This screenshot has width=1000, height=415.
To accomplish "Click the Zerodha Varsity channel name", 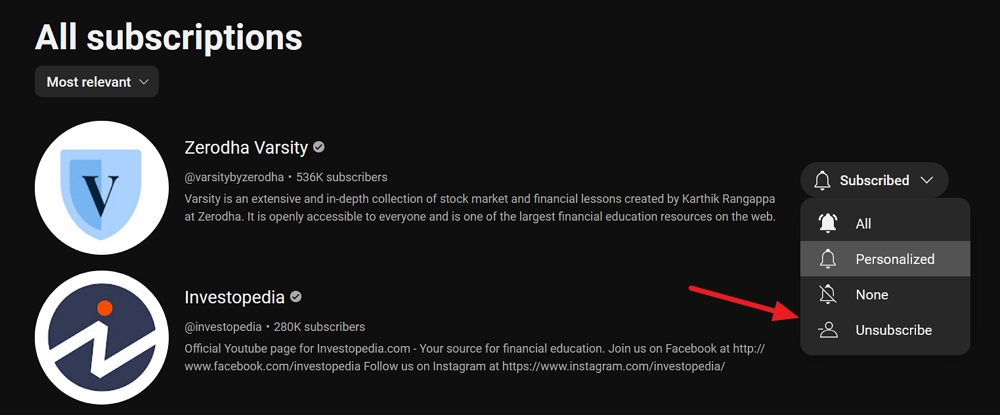I will [246, 147].
